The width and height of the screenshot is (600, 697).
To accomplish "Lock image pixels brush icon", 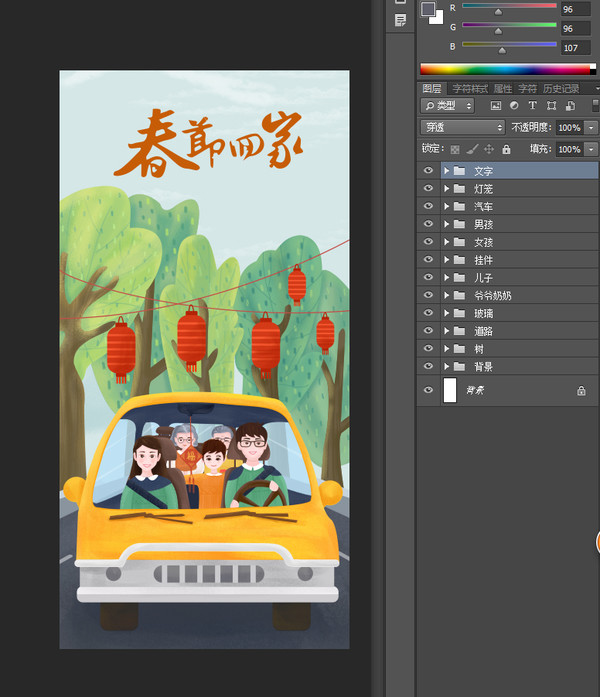I will pyautogui.click(x=472, y=149).
